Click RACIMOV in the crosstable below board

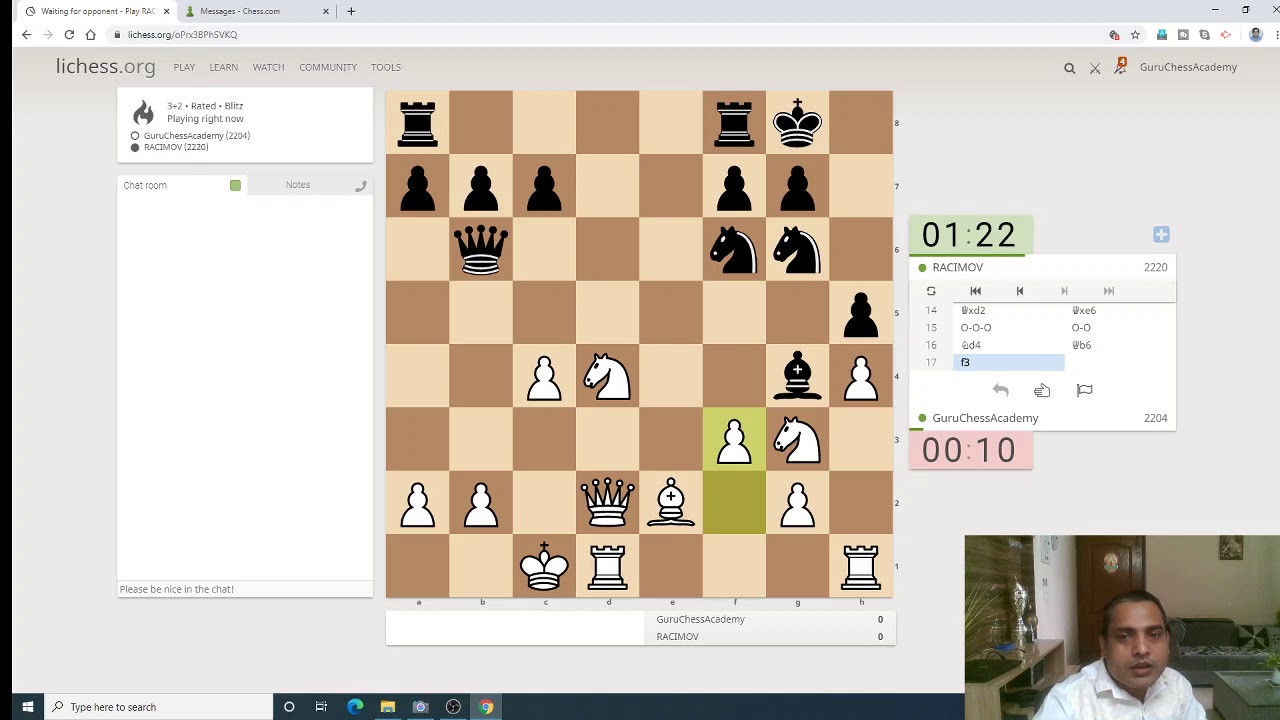[678, 637]
